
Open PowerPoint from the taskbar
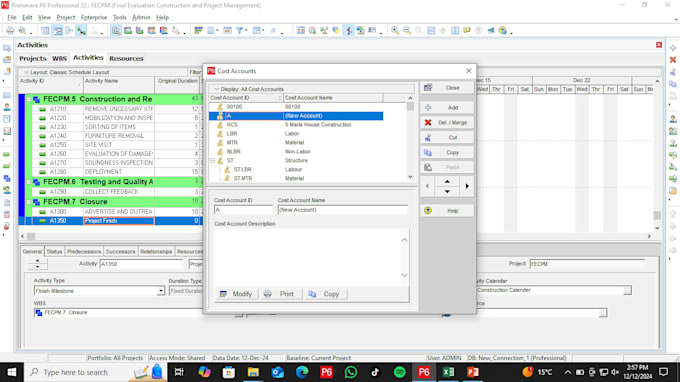coord(473,372)
